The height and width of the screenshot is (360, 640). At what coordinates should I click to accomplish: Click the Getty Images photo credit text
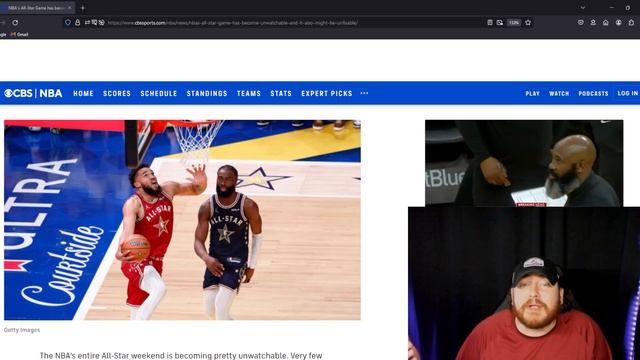22,330
